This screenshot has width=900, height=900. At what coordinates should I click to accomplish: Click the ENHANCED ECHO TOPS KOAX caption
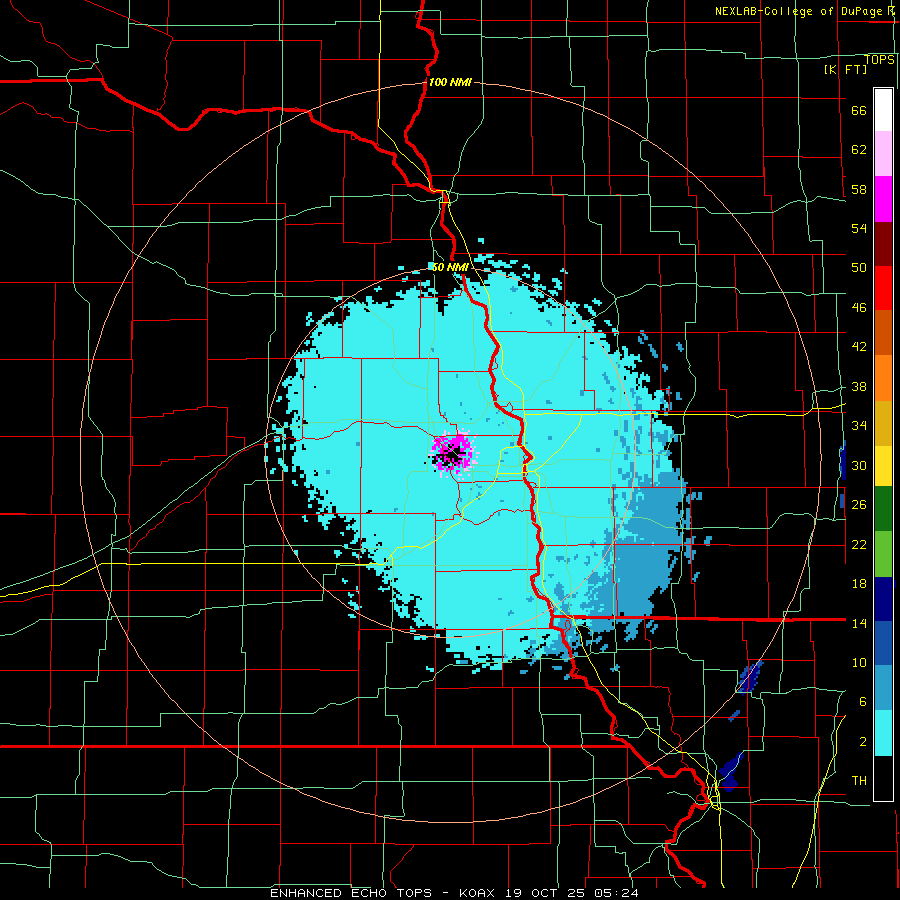[x=454, y=893]
